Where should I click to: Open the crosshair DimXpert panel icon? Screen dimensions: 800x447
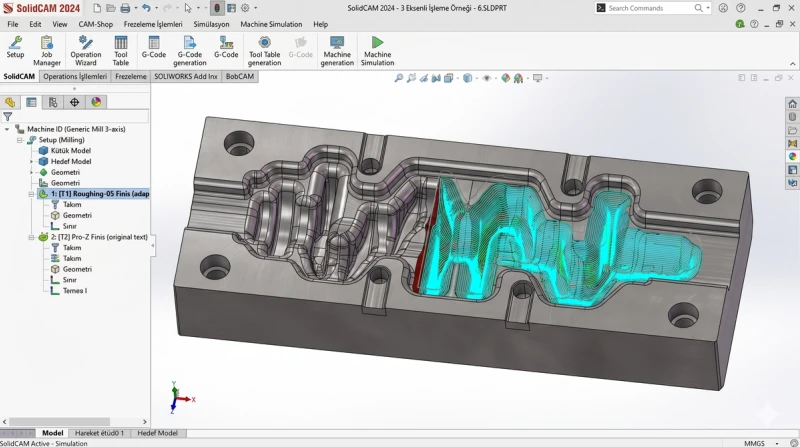74,102
